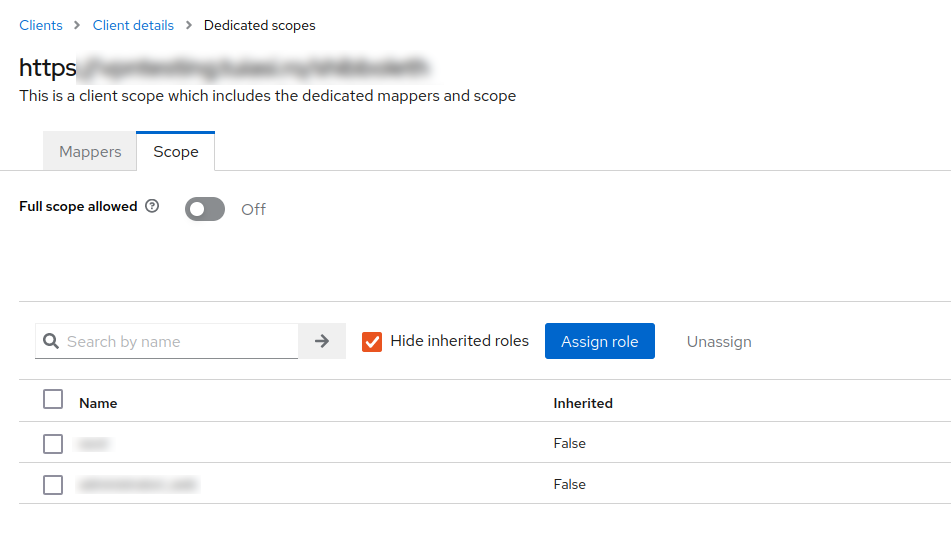Open the Client details breadcrumb link
Image resolution: width=951 pixels, height=539 pixels.
133,25
